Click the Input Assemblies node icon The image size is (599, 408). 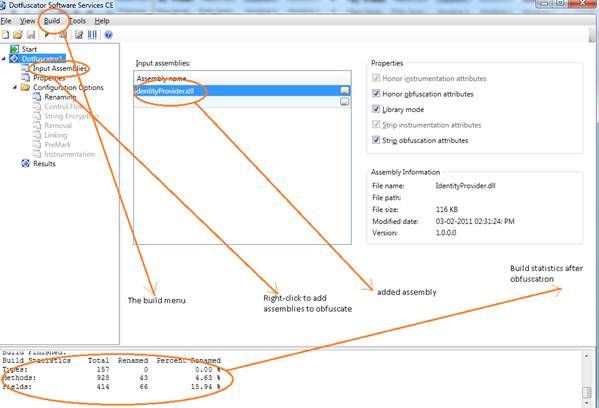26,68
